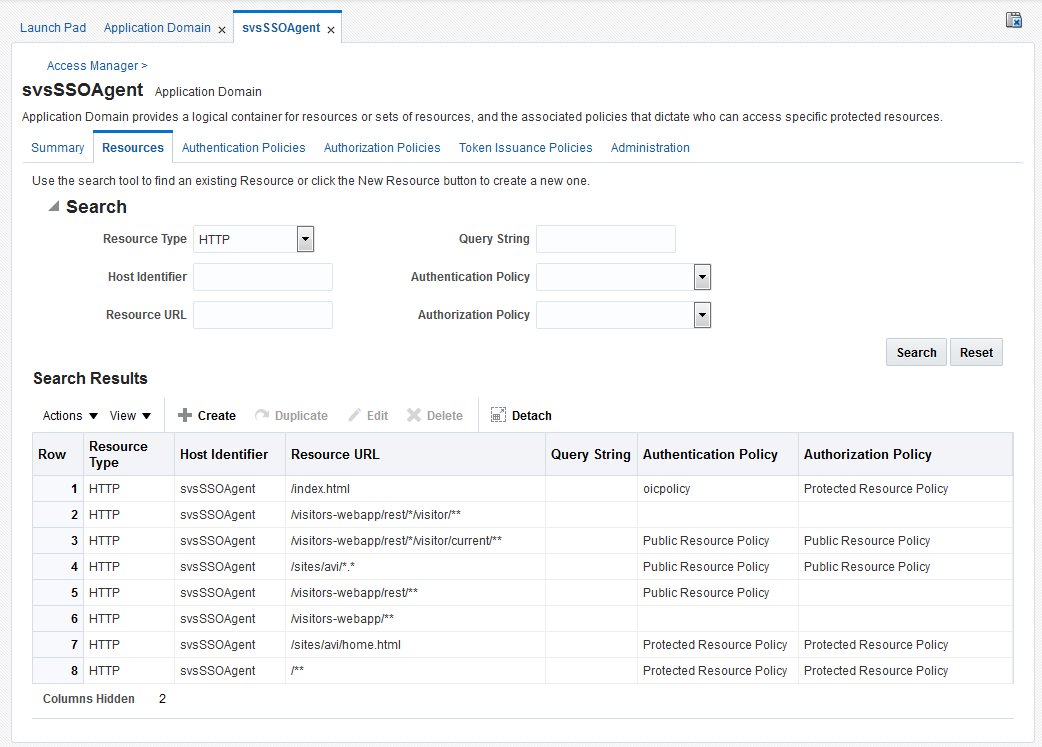Click the Detach table icon
This screenshot has height=747, width=1042.
[x=498, y=415]
